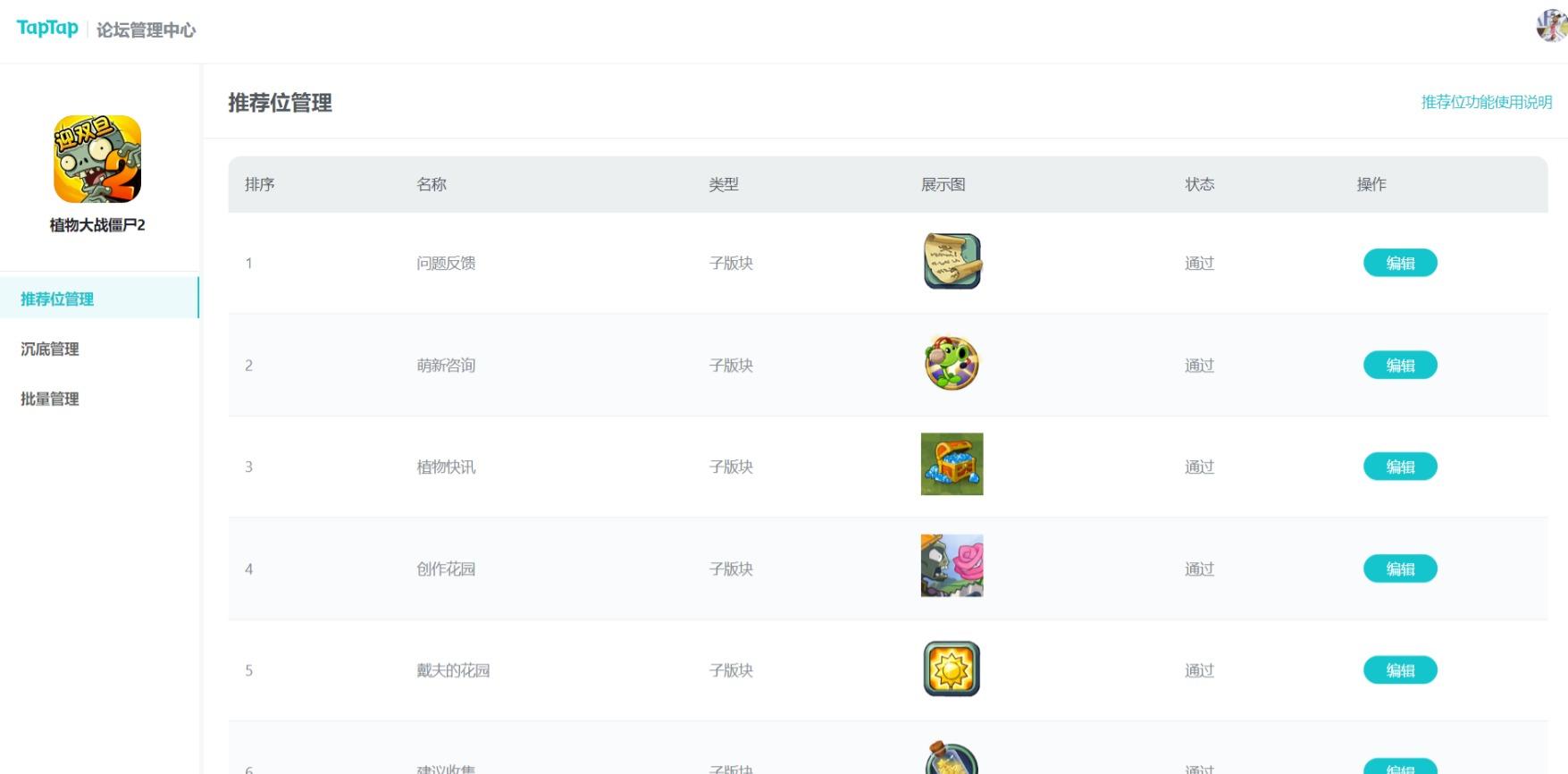Image resolution: width=1568 pixels, height=774 pixels.
Task: Click the 名称 column header
Action: 432,184
